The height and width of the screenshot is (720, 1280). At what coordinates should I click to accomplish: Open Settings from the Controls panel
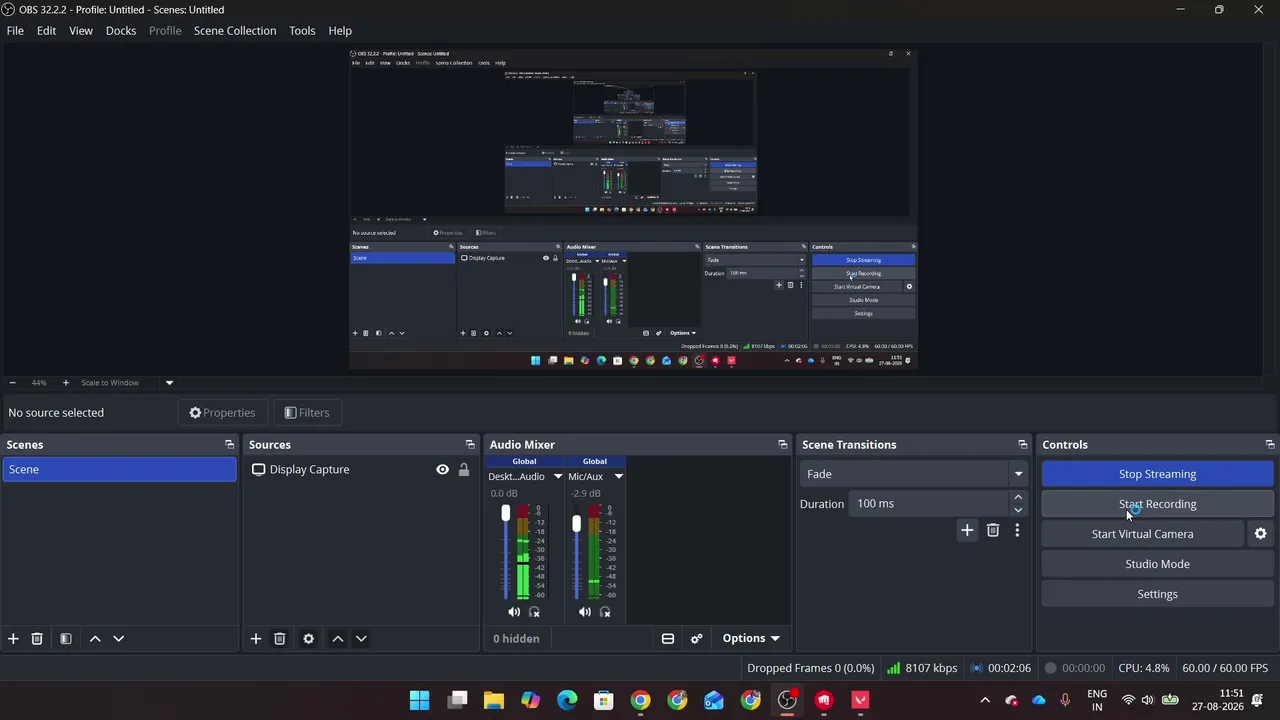coord(1157,594)
